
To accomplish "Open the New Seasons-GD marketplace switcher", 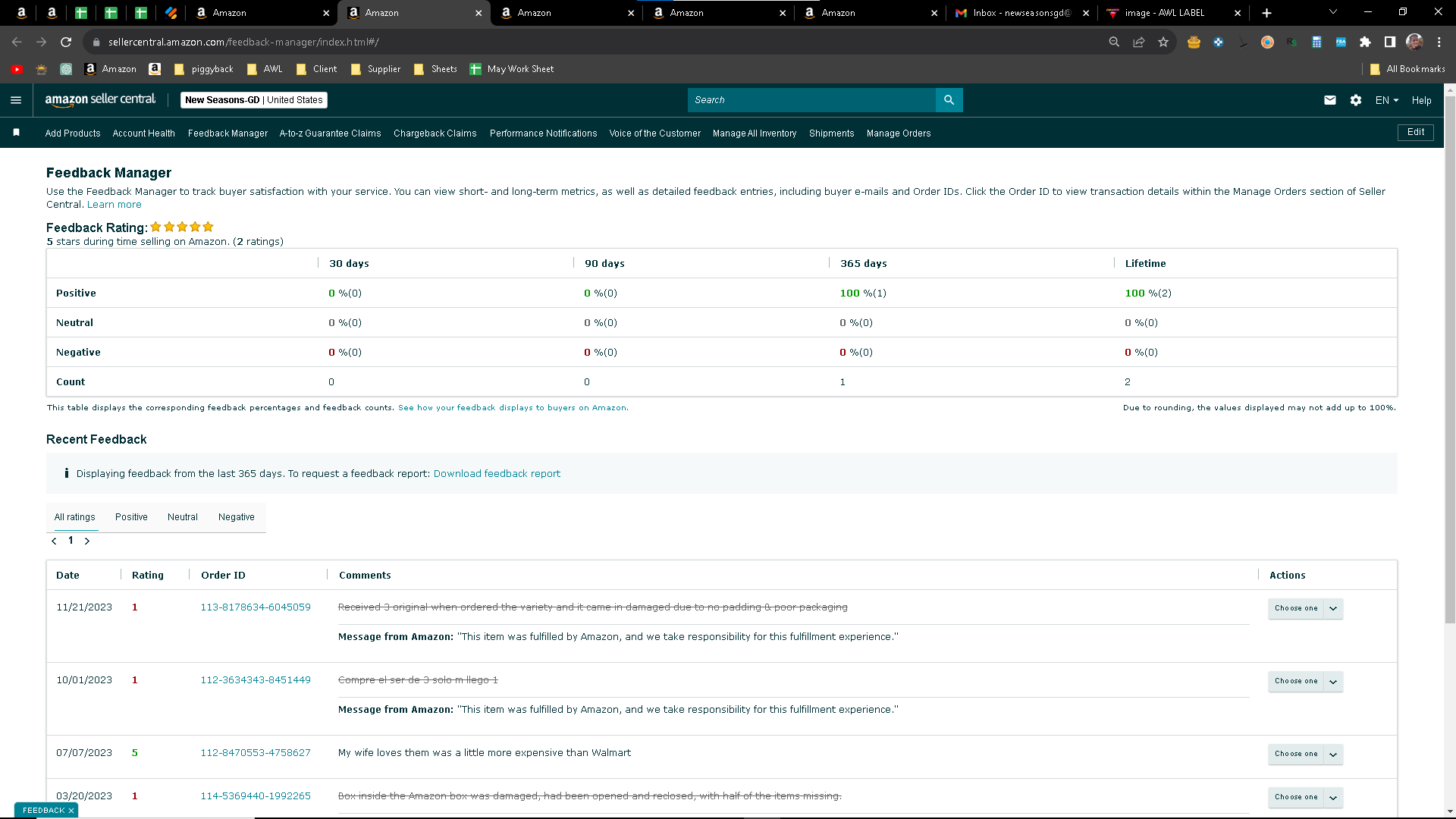I will pos(254,100).
